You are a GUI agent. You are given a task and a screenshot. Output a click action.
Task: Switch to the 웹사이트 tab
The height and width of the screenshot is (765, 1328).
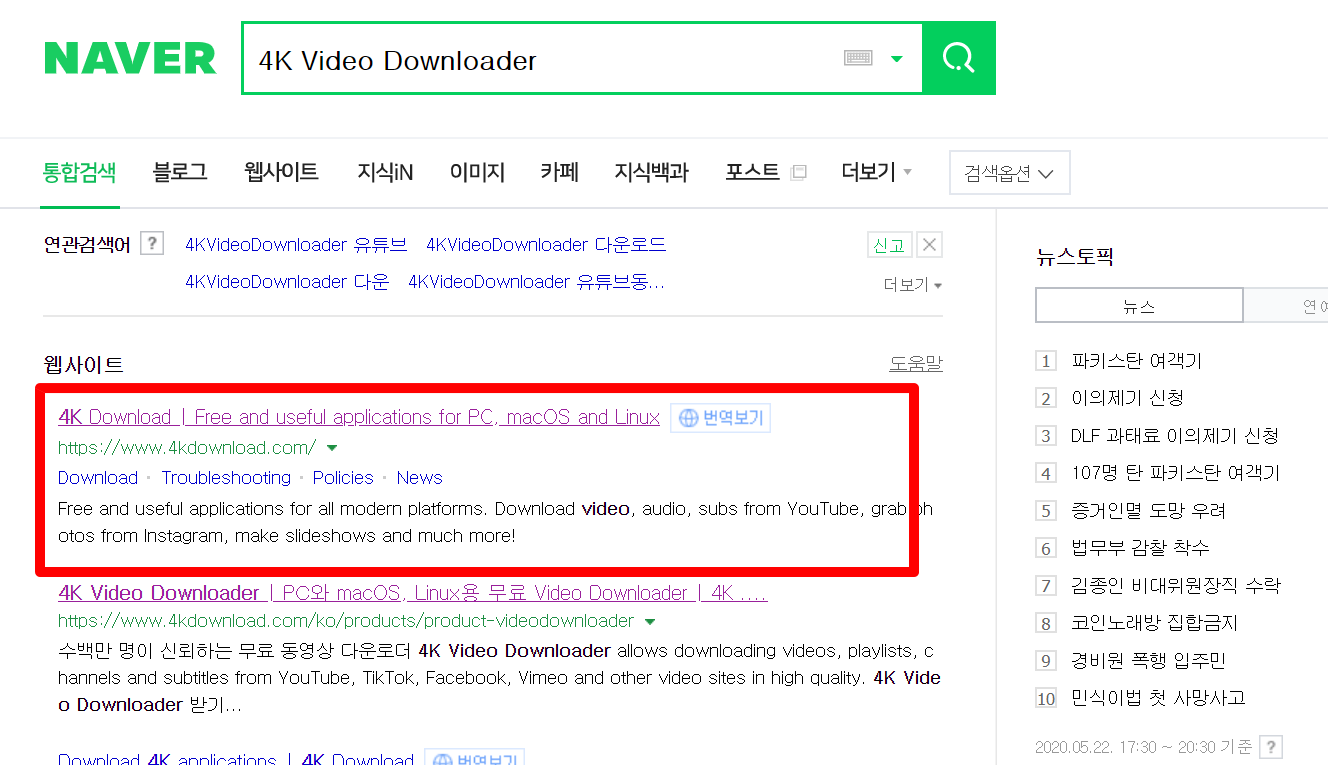coord(281,172)
